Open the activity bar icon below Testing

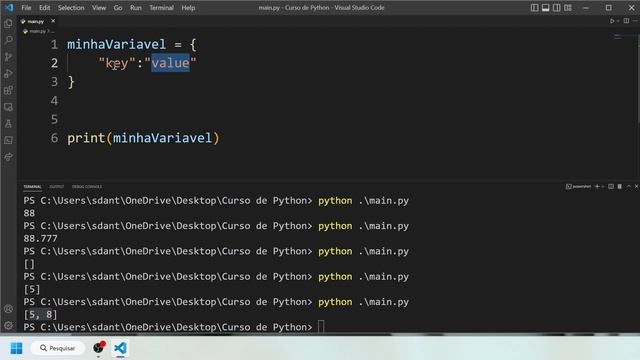(x=8, y=140)
